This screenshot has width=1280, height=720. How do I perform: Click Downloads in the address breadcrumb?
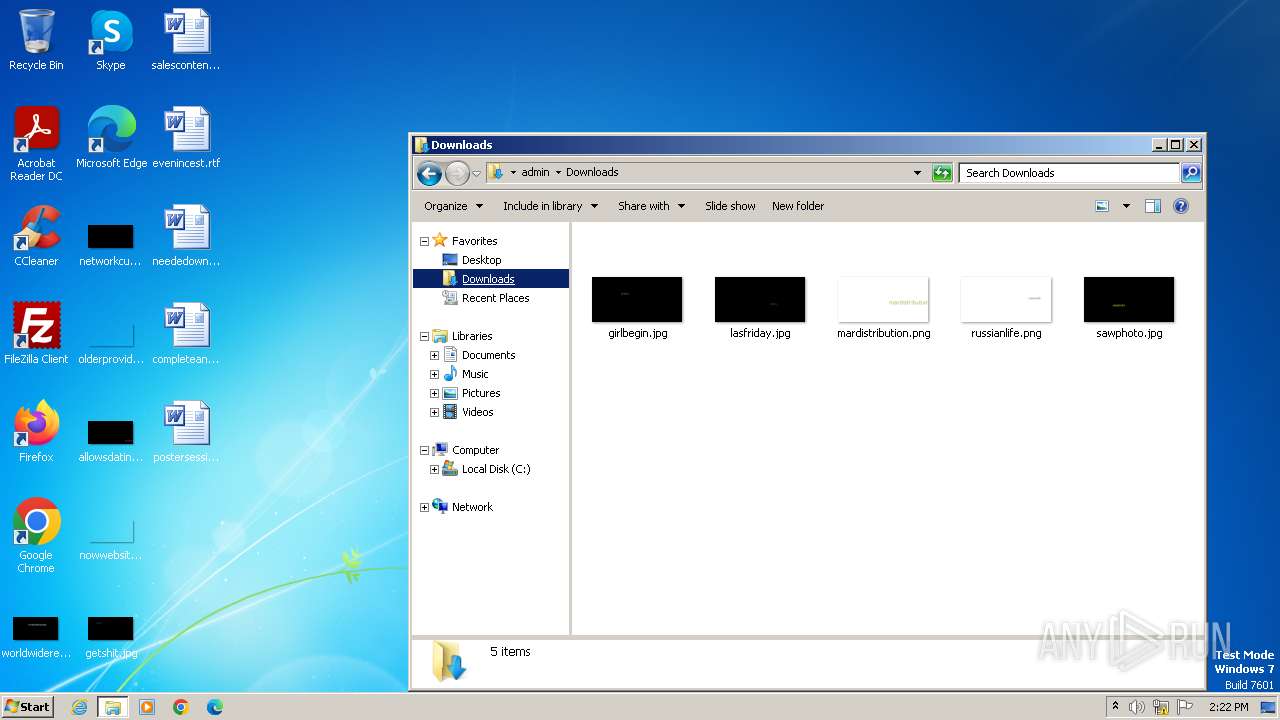pos(592,172)
